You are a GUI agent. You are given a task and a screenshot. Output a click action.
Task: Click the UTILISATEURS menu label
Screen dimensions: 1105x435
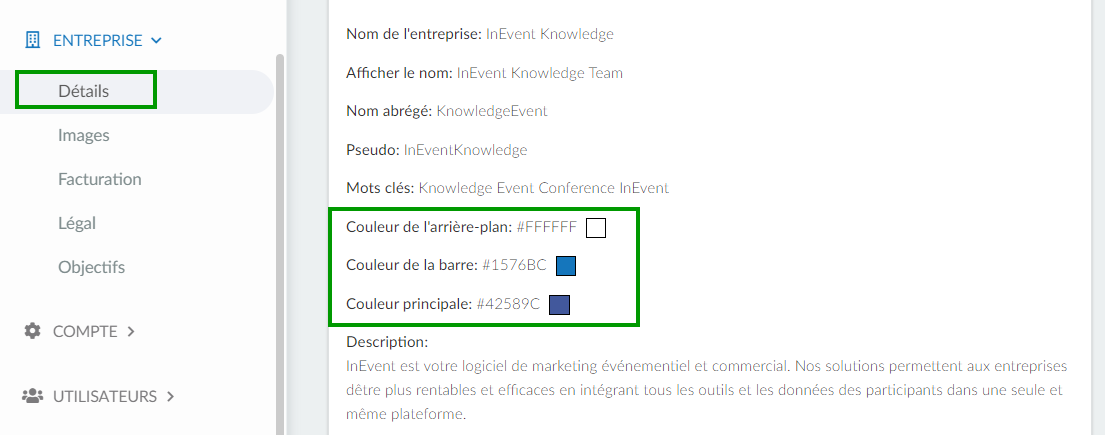point(105,397)
